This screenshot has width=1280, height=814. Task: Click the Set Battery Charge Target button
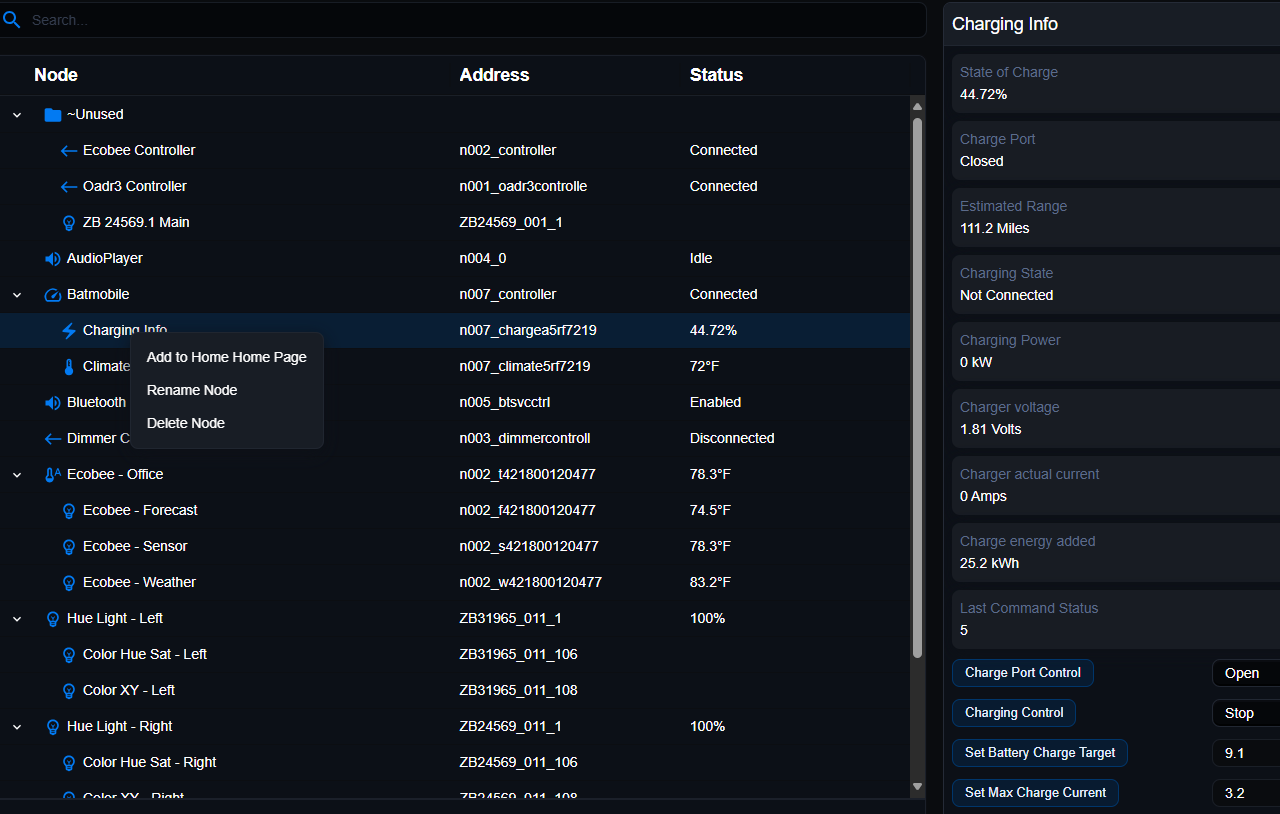(x=1040, y=752)
